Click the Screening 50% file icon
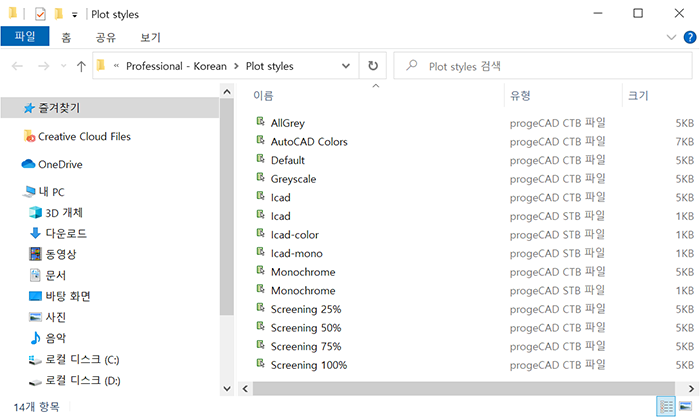 click(x=260, y=327)
